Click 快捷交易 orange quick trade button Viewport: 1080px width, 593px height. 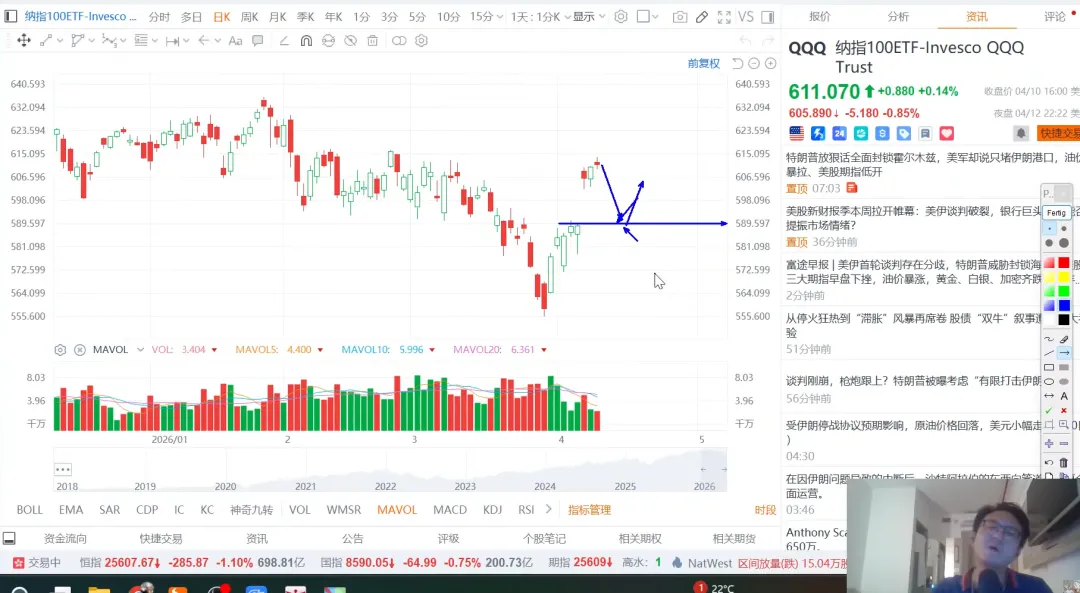pyautogui.click(x=1059, y=133)
